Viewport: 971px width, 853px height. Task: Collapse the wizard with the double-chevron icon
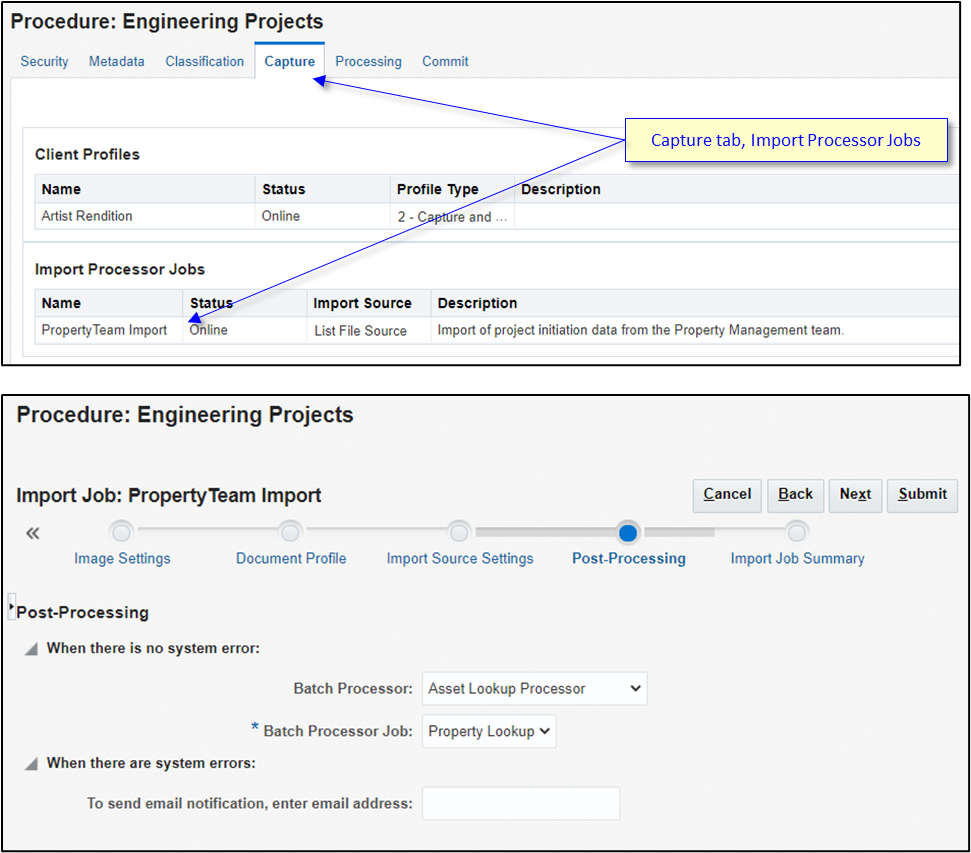(32, 534)
